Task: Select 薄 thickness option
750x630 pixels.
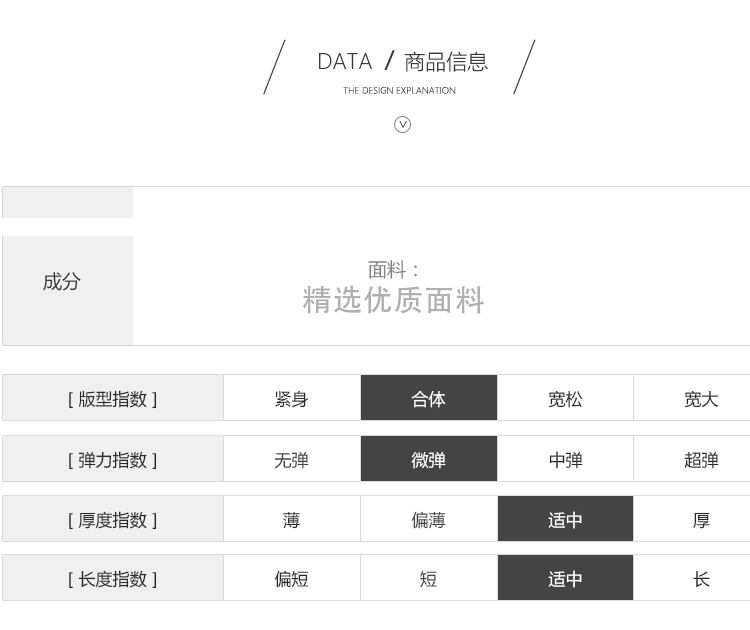Action: (x=291, y=520)
